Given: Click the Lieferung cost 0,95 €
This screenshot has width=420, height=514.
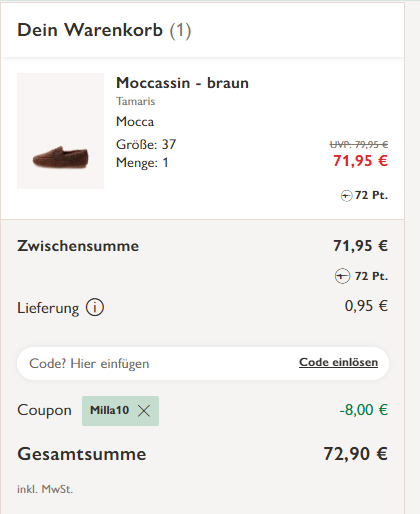Looking at the screenshot, I should [x=366, y=306].
